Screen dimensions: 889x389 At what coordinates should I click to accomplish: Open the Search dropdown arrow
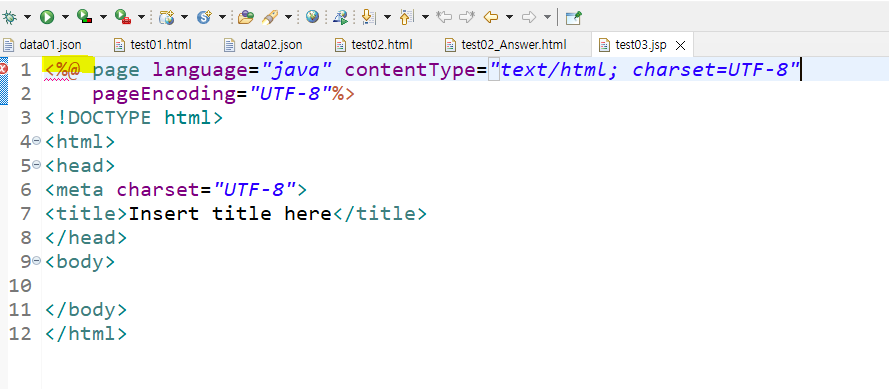point(288,18)
